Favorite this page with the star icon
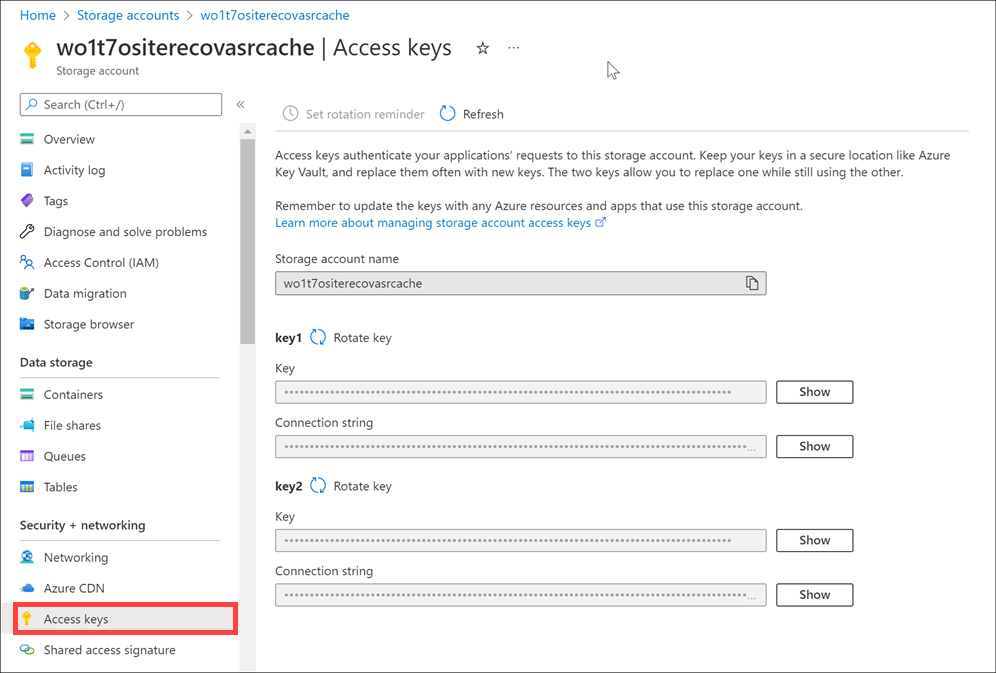 pyautogui.click(x=483, y=48)
